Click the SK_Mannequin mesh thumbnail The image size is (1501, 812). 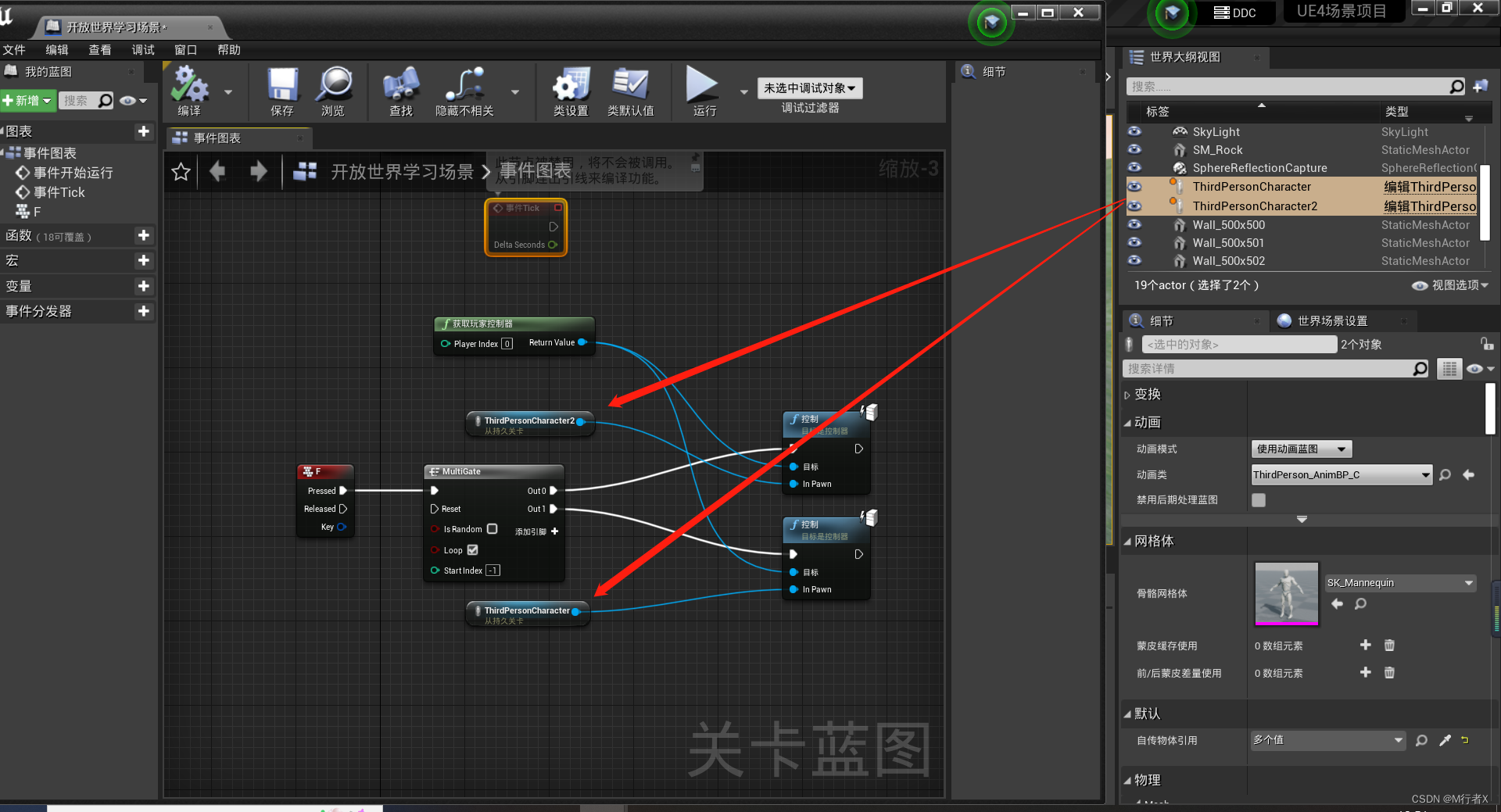coord(1287,593)
